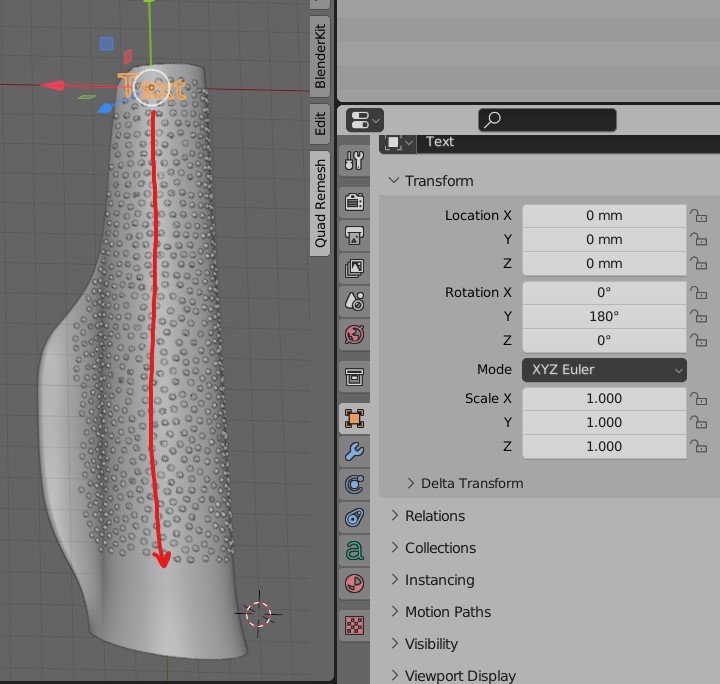Switch to the Edit sidebar tab
Viewport: 720px width, 684px height.
[320, 123]
